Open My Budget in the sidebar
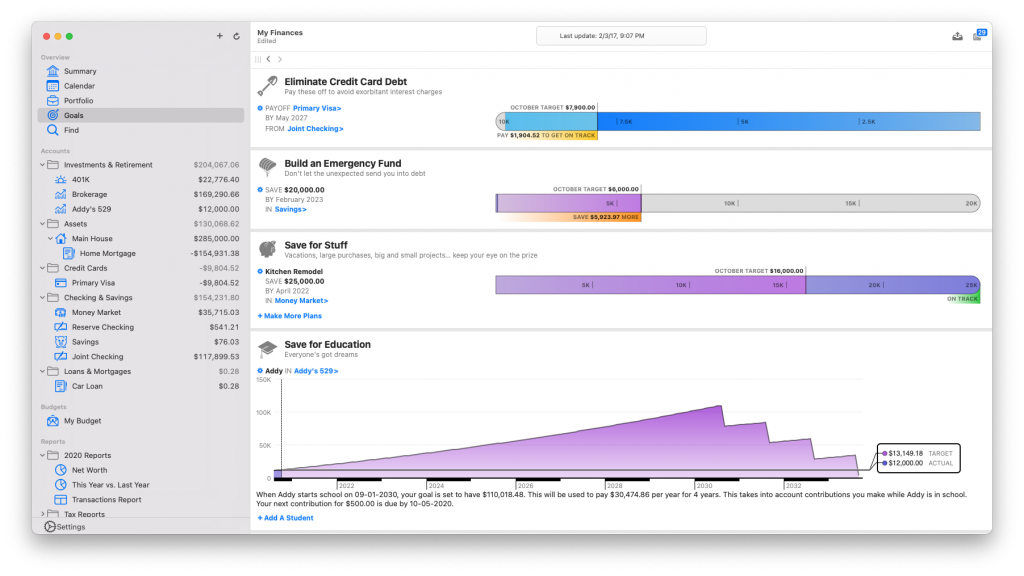This screenshot has width=1024, height=576. click(x=140, y=421)
